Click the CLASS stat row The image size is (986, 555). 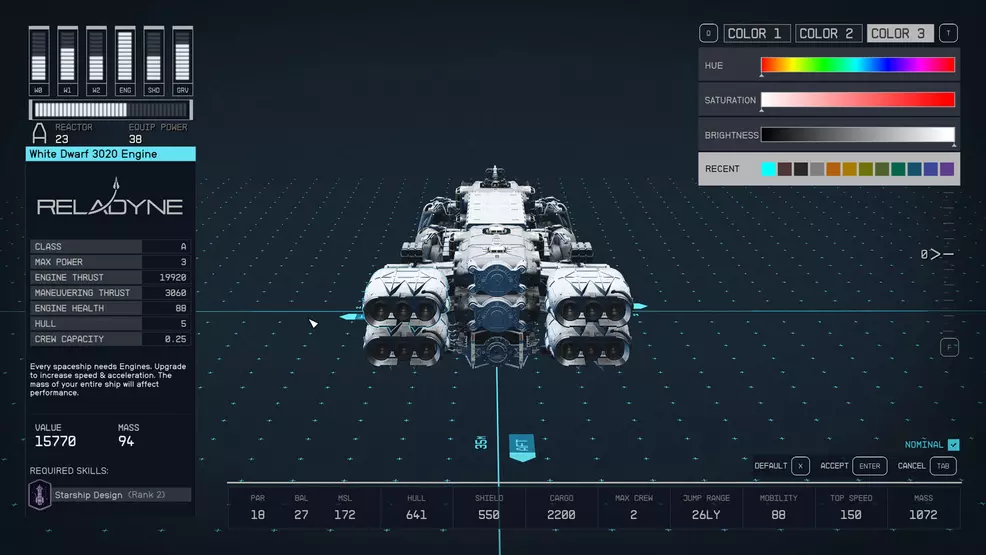coord(111,246)
